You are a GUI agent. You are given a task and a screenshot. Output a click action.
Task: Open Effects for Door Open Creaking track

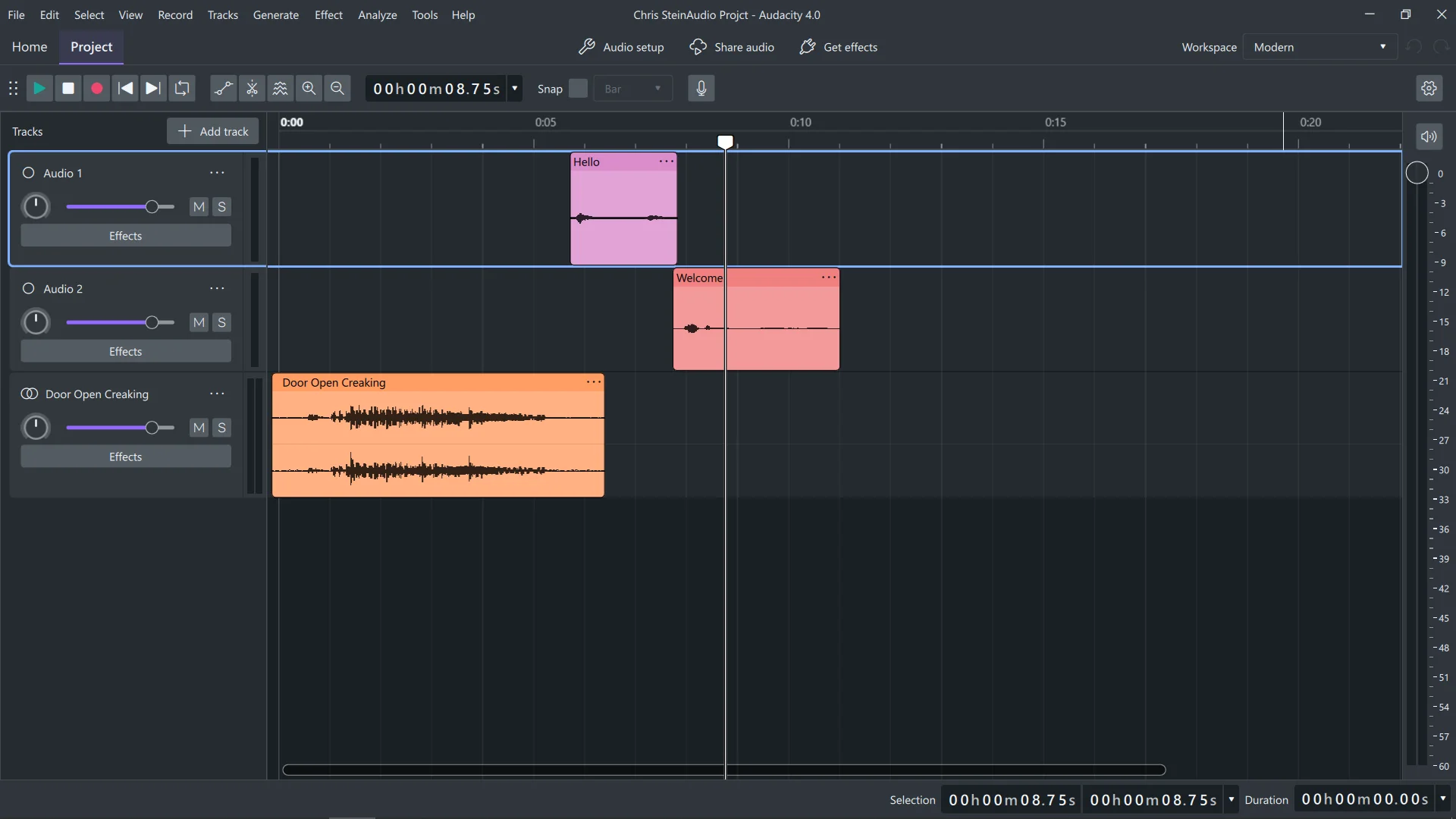126,457
